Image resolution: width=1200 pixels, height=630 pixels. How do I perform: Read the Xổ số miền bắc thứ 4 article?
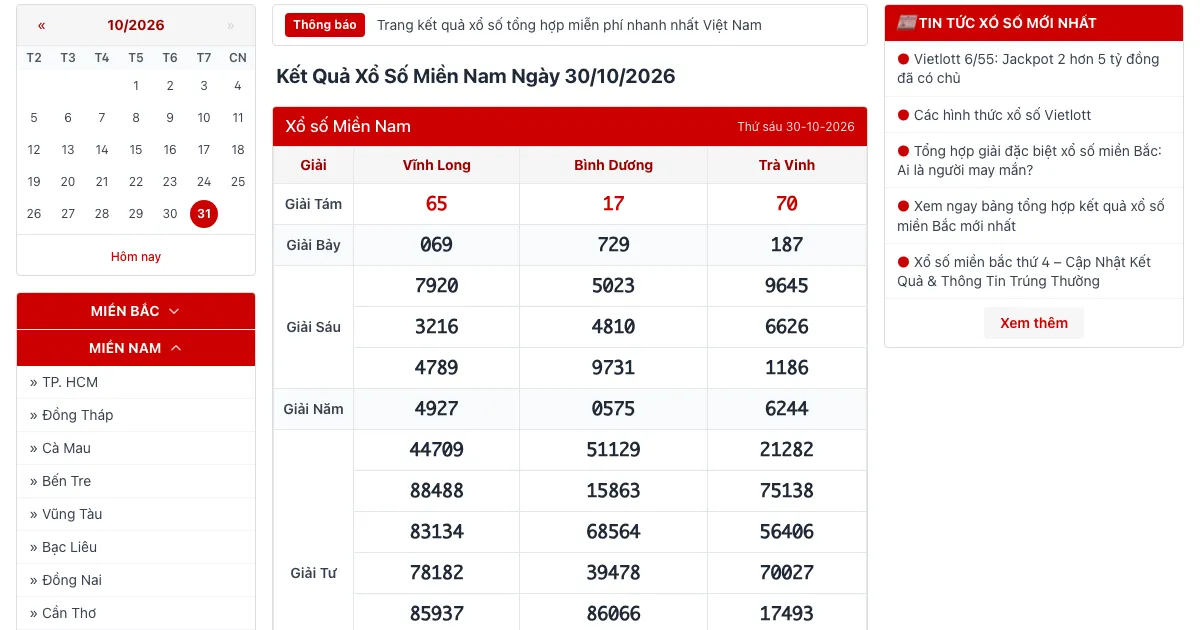[1034, 272]
